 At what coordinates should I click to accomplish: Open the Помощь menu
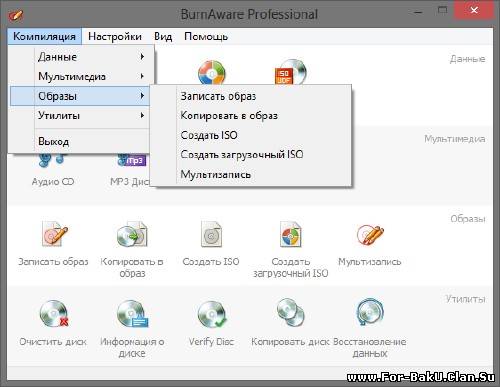pos(206,36)
